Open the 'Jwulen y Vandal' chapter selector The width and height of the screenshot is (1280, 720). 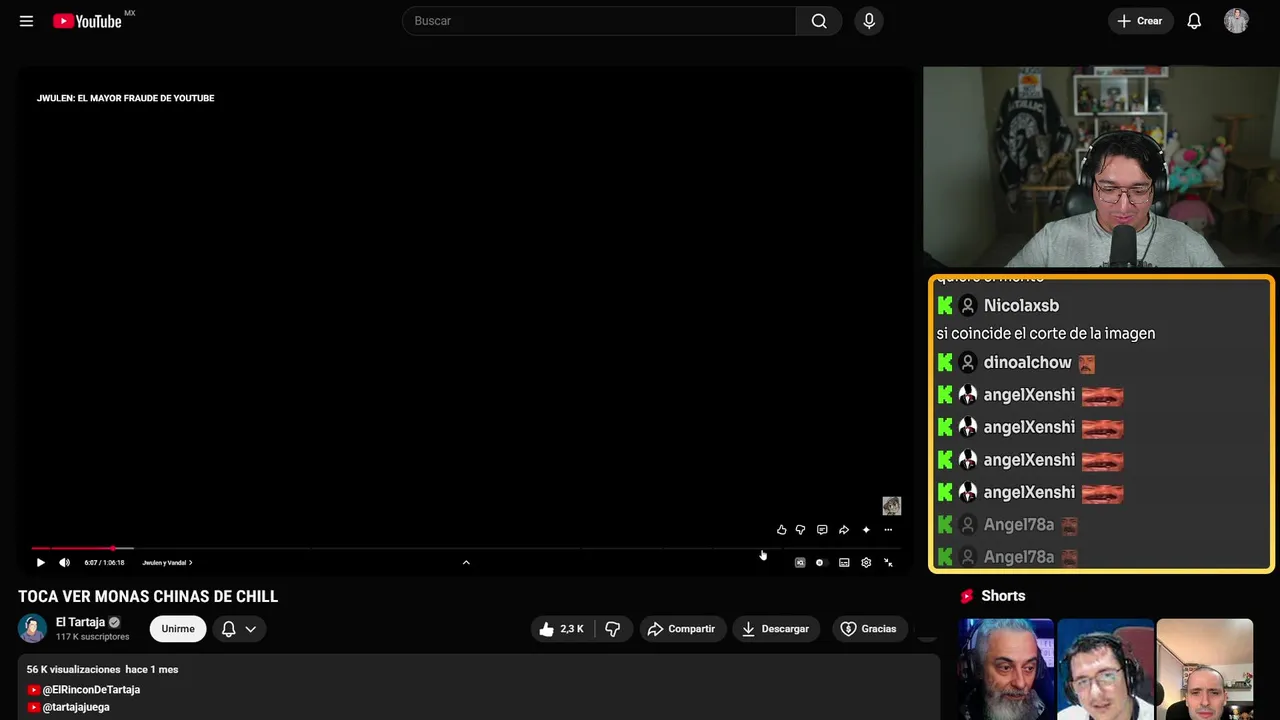167,563
